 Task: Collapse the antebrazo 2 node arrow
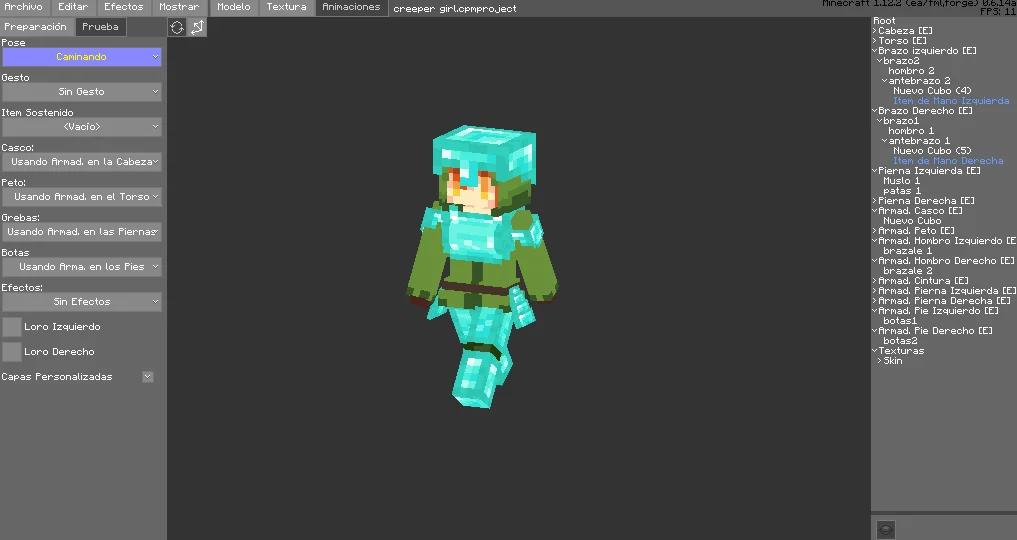tap(885, 81)
